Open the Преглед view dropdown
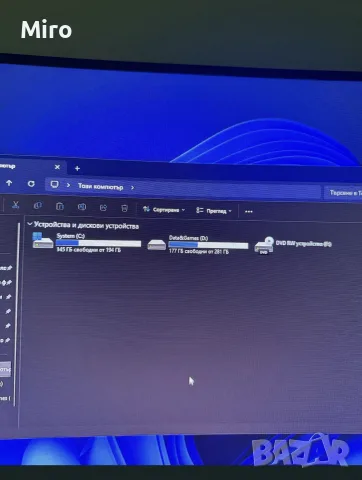The width and height of the screenshot is (362, 480). click(214, 211)
